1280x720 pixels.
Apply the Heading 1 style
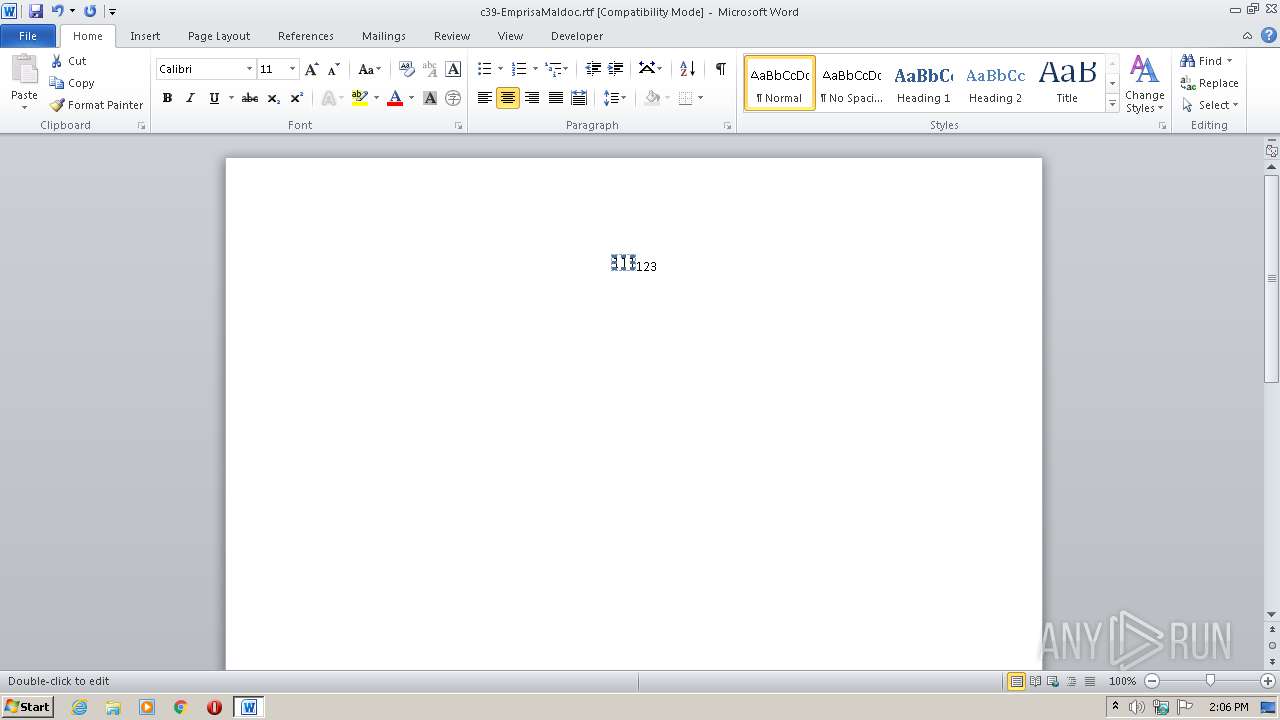pos(924,83)
